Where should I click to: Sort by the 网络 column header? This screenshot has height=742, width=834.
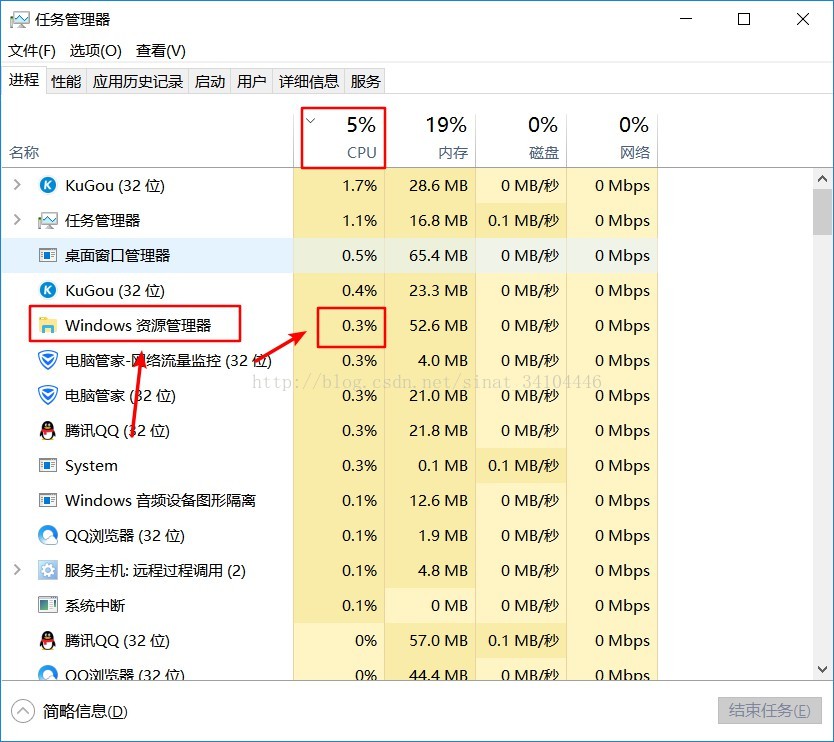pyautogui.click(x=612, y=138)
